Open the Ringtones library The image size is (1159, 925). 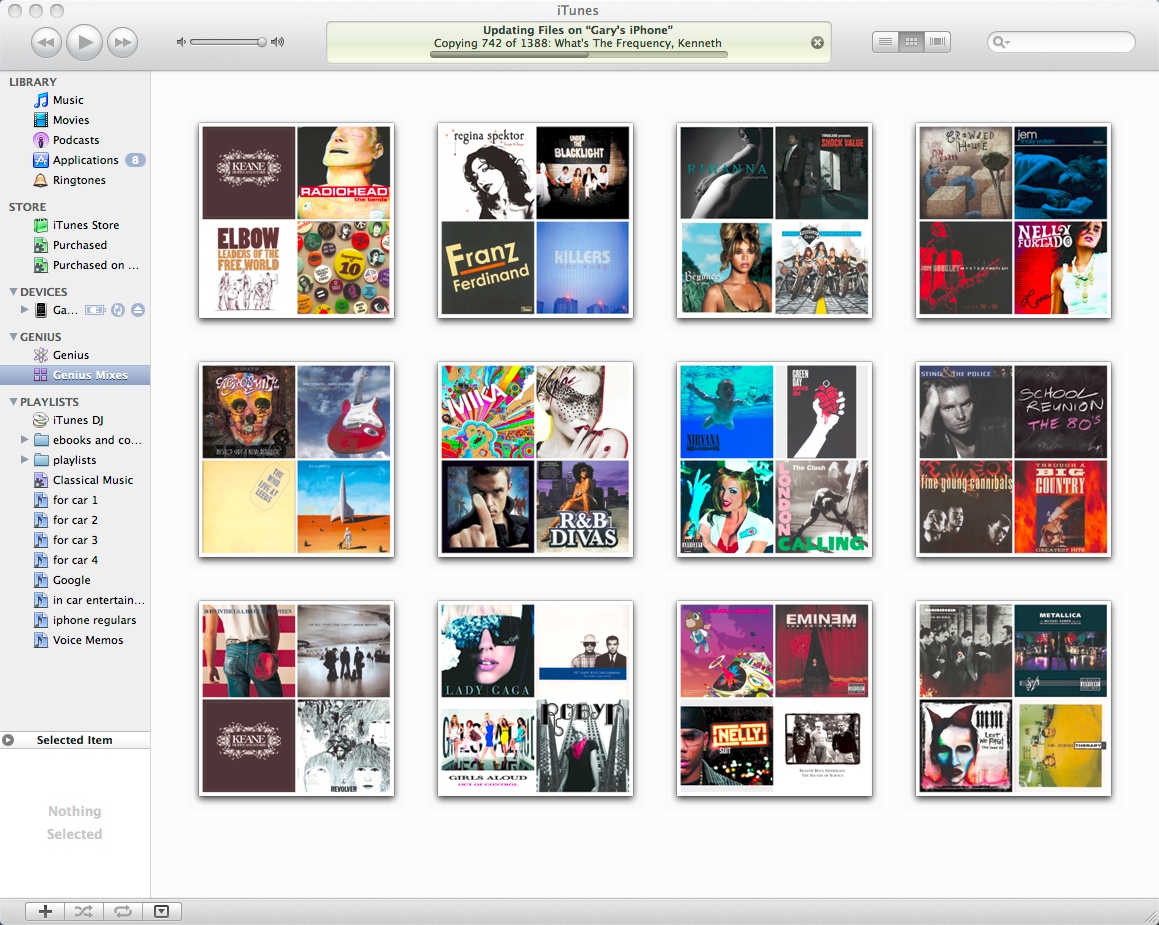[78, 180]
